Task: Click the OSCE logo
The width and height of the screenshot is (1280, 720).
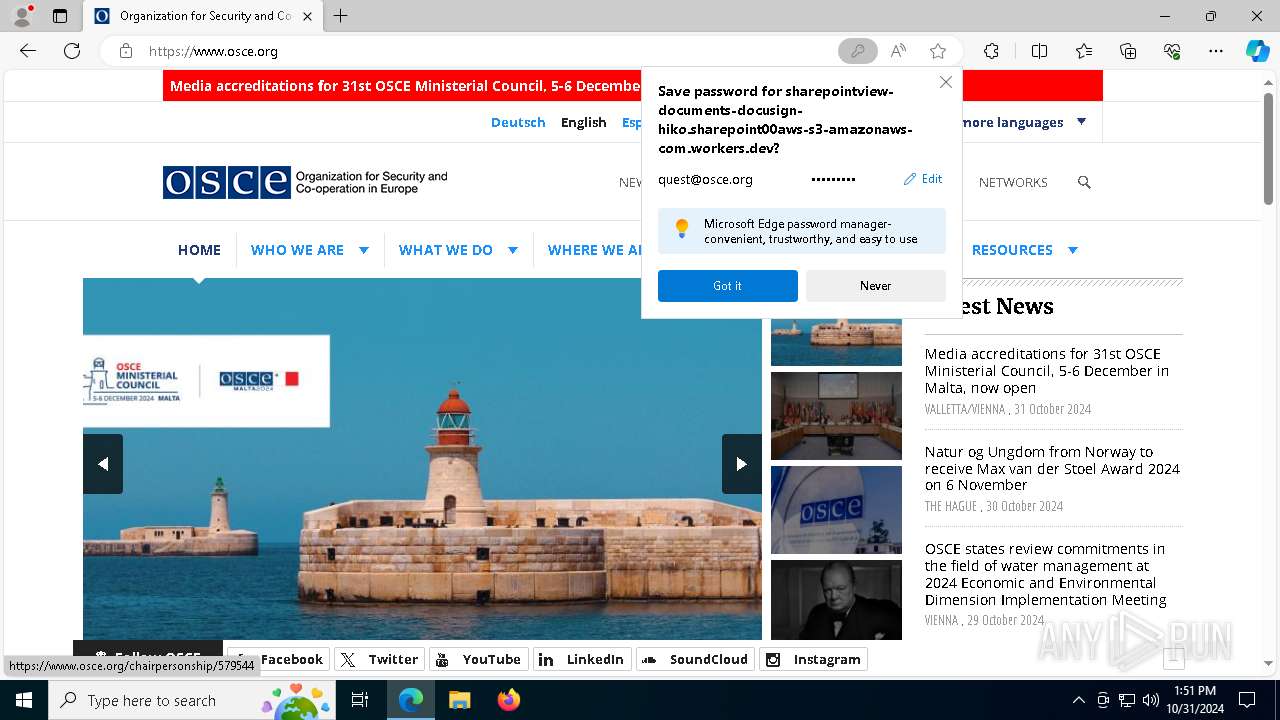Action: pos(305,182)
